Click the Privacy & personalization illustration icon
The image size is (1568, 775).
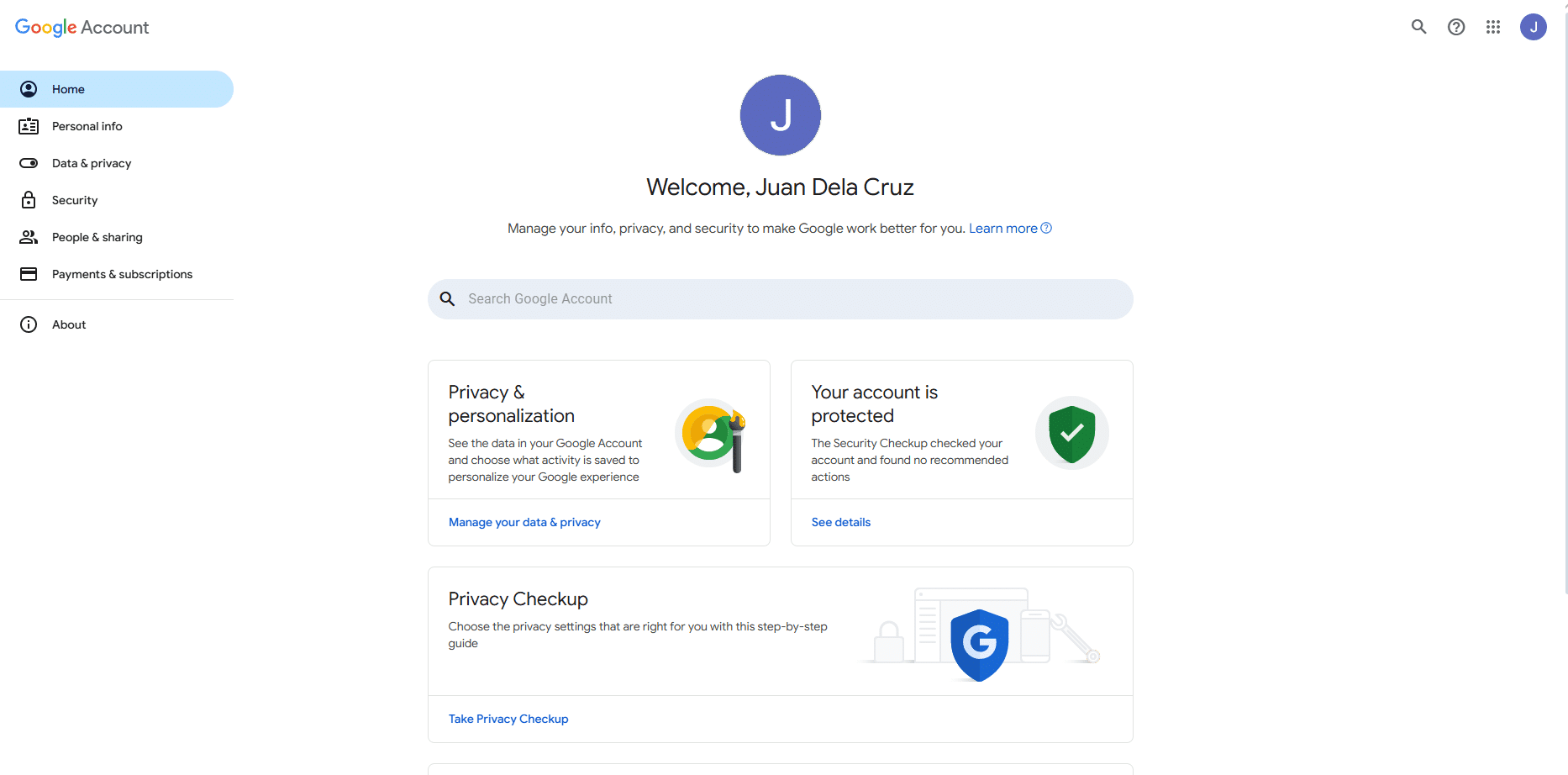click(712, 435)
